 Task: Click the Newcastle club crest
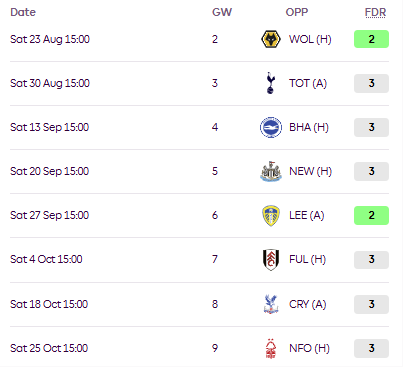coord(271,171)
